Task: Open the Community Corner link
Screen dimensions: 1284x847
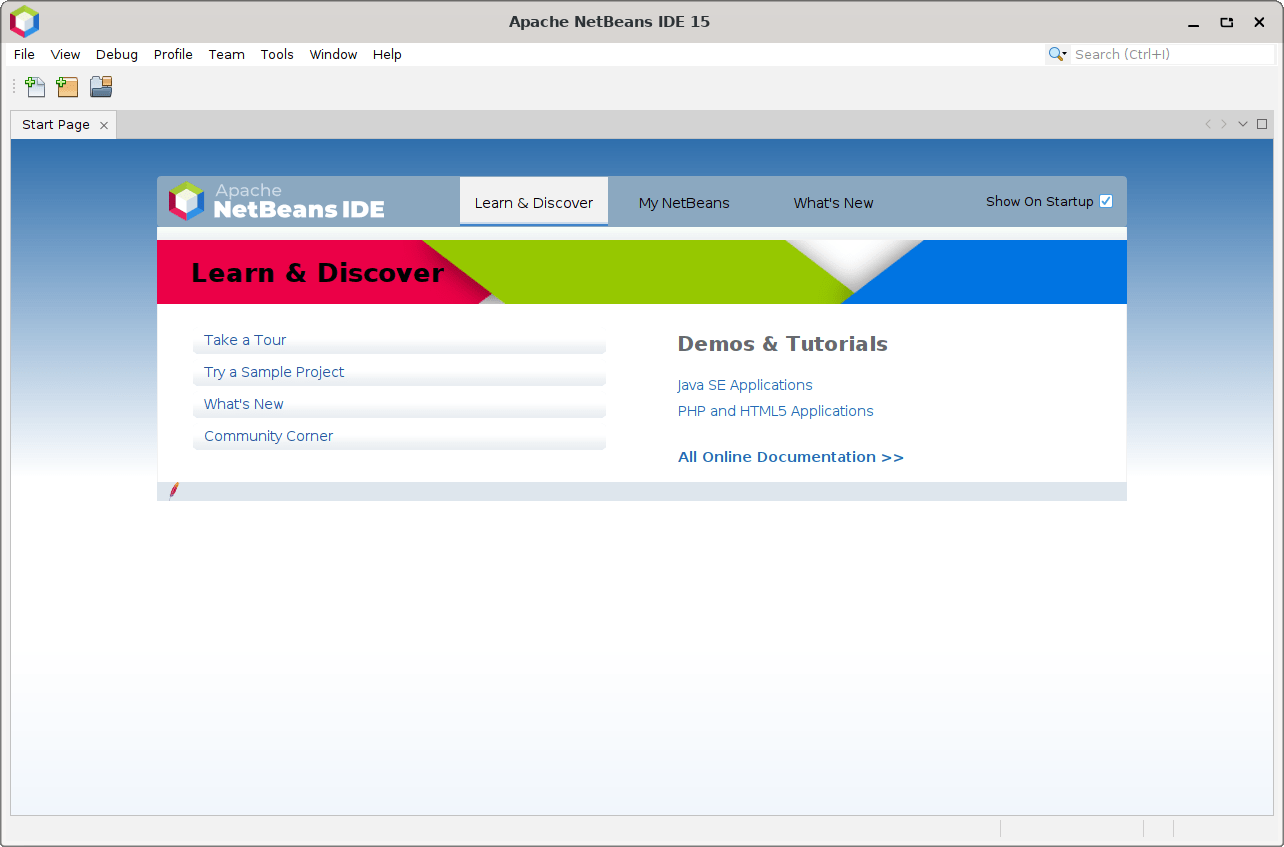Action: point(268,436)
